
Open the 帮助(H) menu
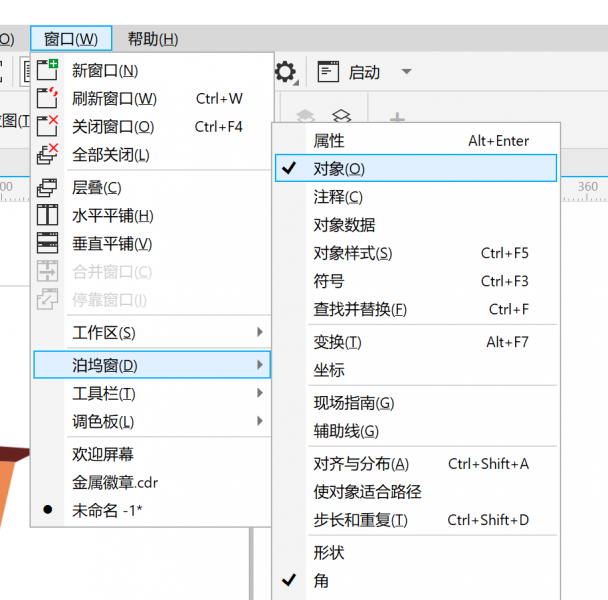pos(153,39)
